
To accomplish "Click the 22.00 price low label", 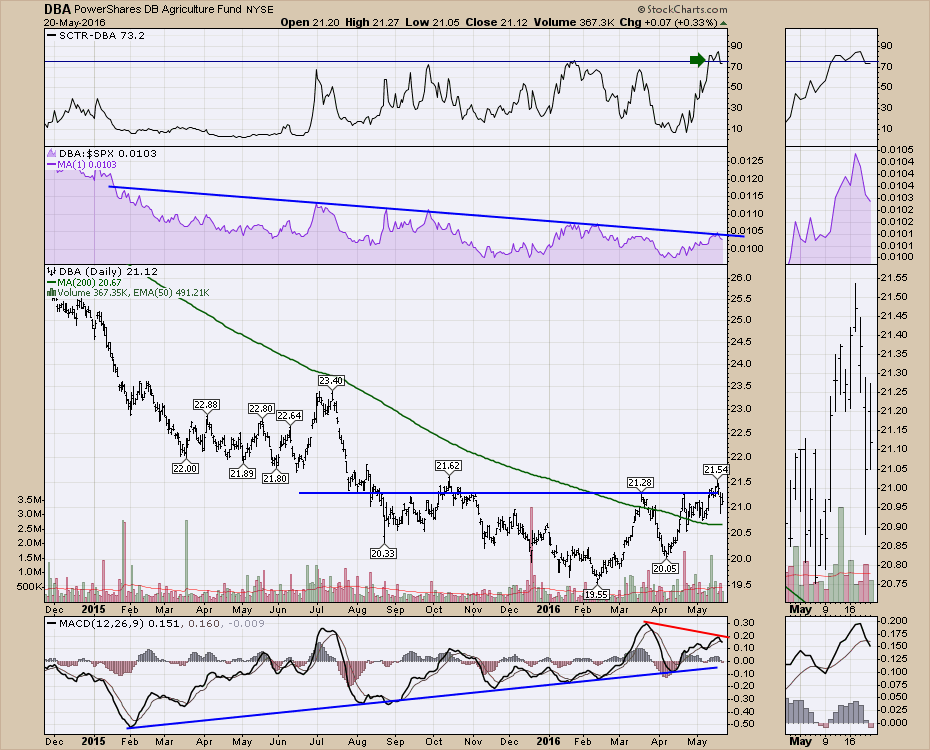I will click(x=185, y=468).
